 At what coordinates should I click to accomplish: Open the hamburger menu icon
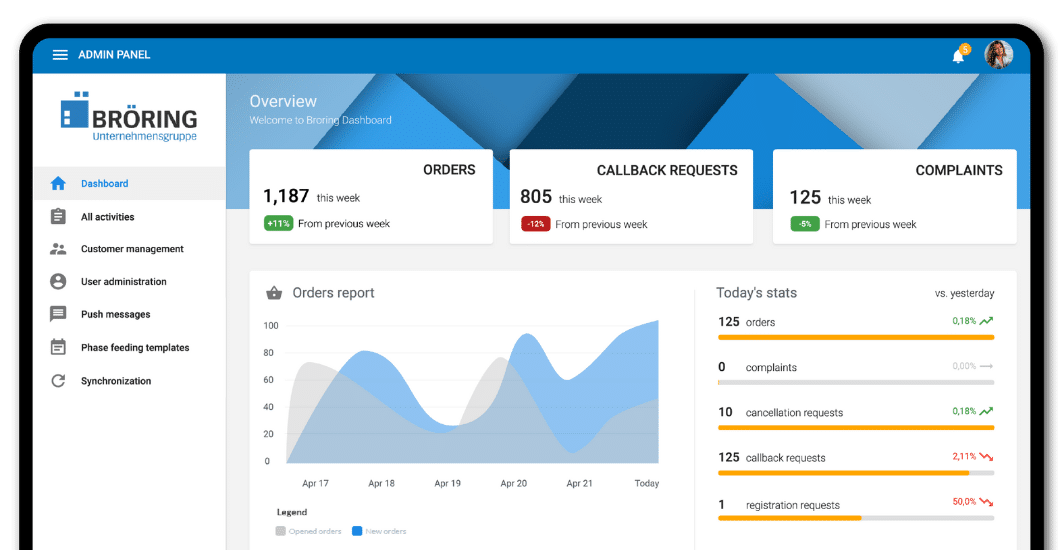pyautogui.click(x=60, y=55)
